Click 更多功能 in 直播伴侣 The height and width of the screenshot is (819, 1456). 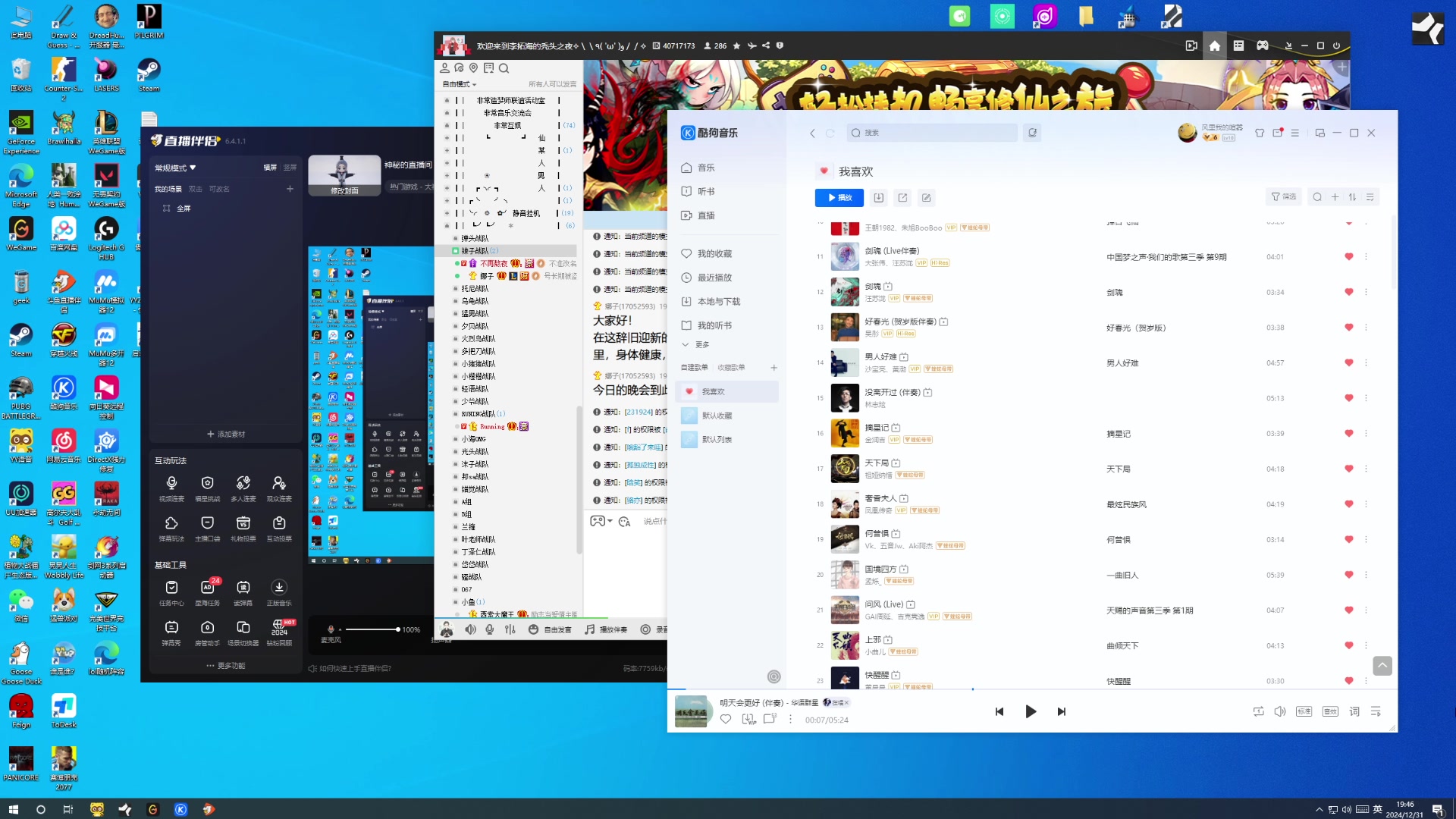click(226, 666)
